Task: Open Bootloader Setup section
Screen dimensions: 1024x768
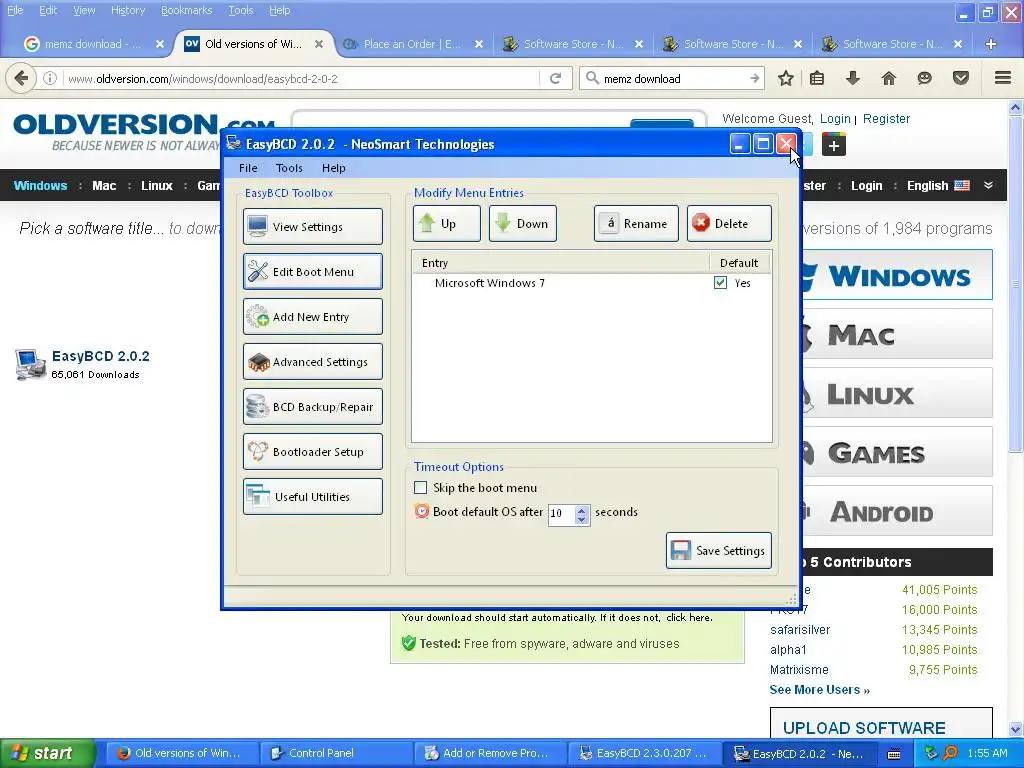Action: pos(313,452)
